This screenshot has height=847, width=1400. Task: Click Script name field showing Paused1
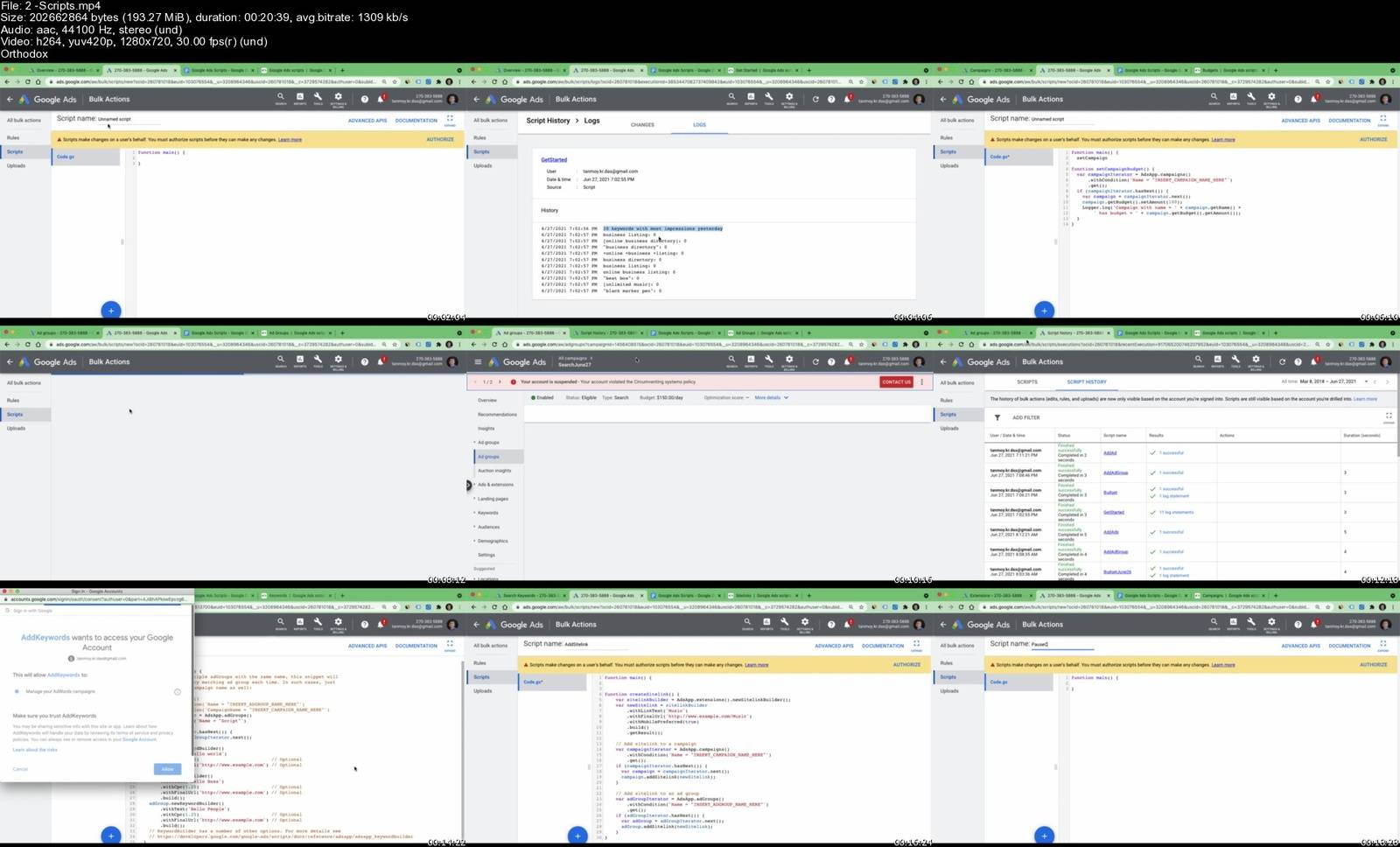click(1062, 644)
